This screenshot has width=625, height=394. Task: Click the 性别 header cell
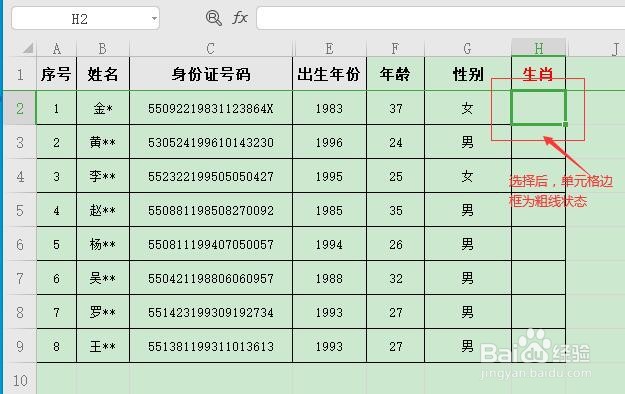tap(468, 74)
